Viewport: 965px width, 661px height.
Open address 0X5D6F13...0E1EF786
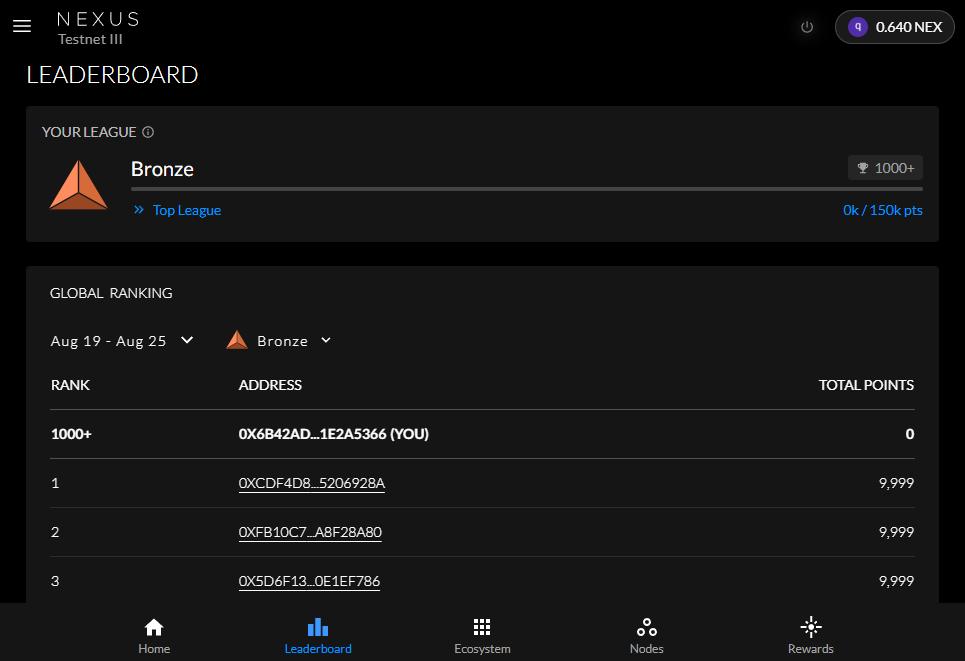click(309, 581)
